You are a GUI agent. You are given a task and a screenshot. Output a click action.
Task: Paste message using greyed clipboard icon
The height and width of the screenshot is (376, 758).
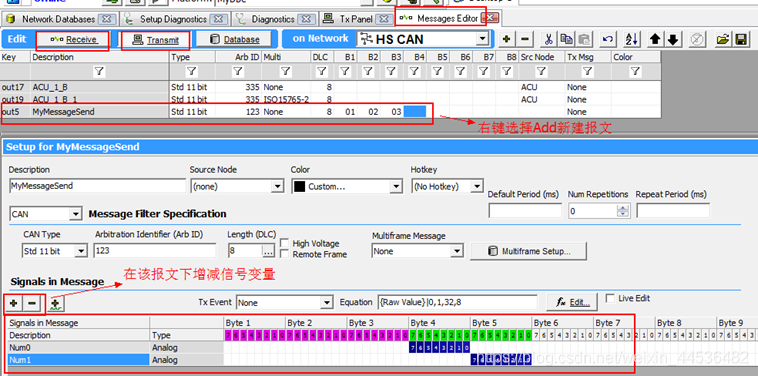585,40
